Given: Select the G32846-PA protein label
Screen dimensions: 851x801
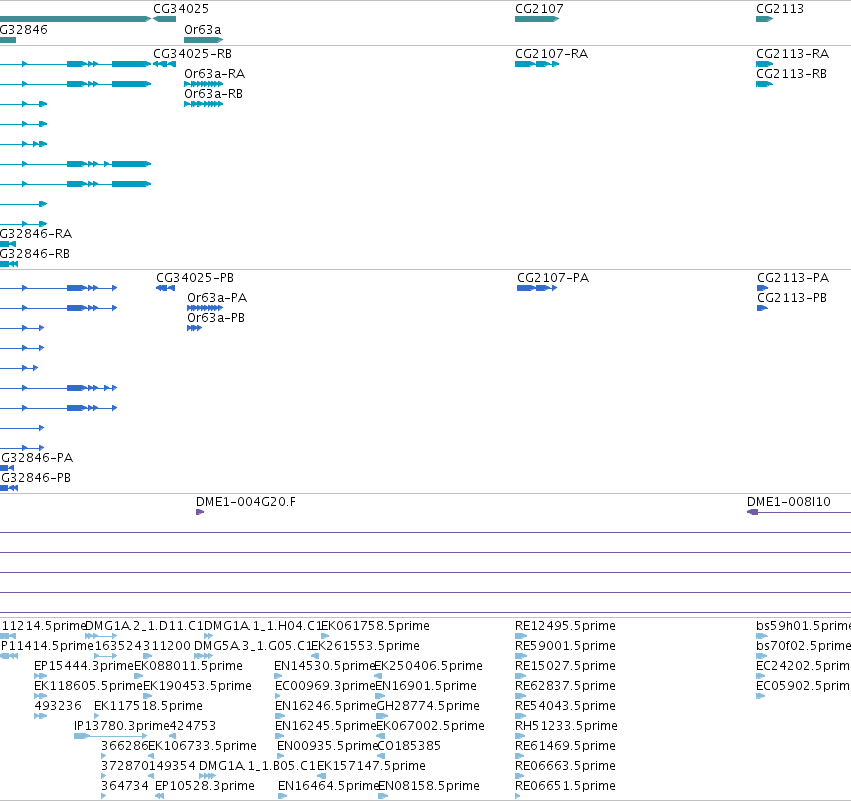Looking at the screenshot, I should point(37,457).
